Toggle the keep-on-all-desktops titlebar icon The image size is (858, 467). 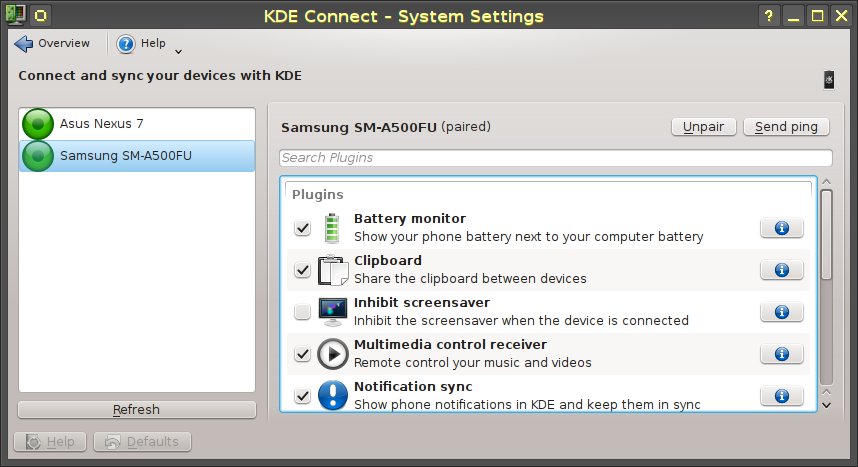[x=40, y=15]
